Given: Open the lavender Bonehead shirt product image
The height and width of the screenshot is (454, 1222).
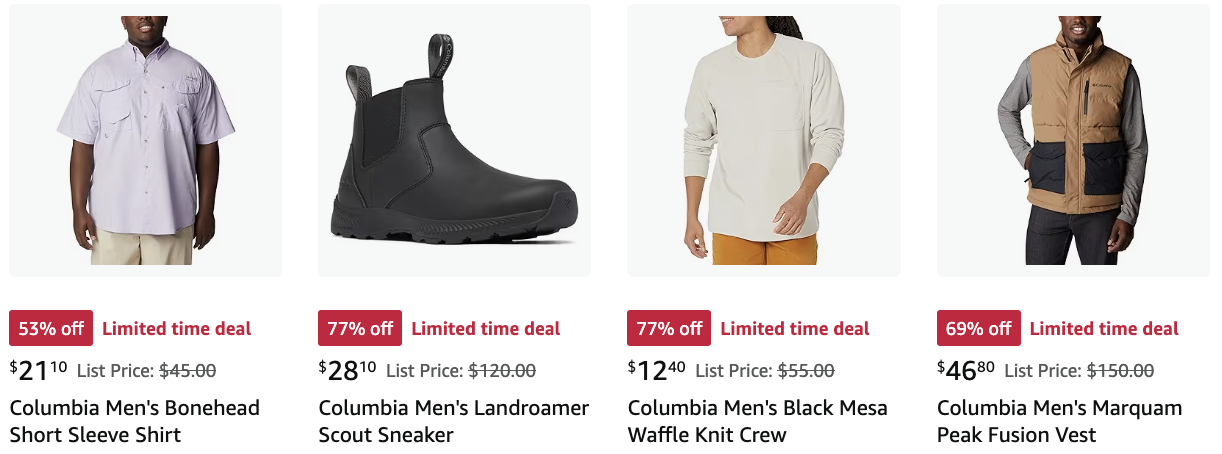Looking at the screenshot, I should click(145, 140).
